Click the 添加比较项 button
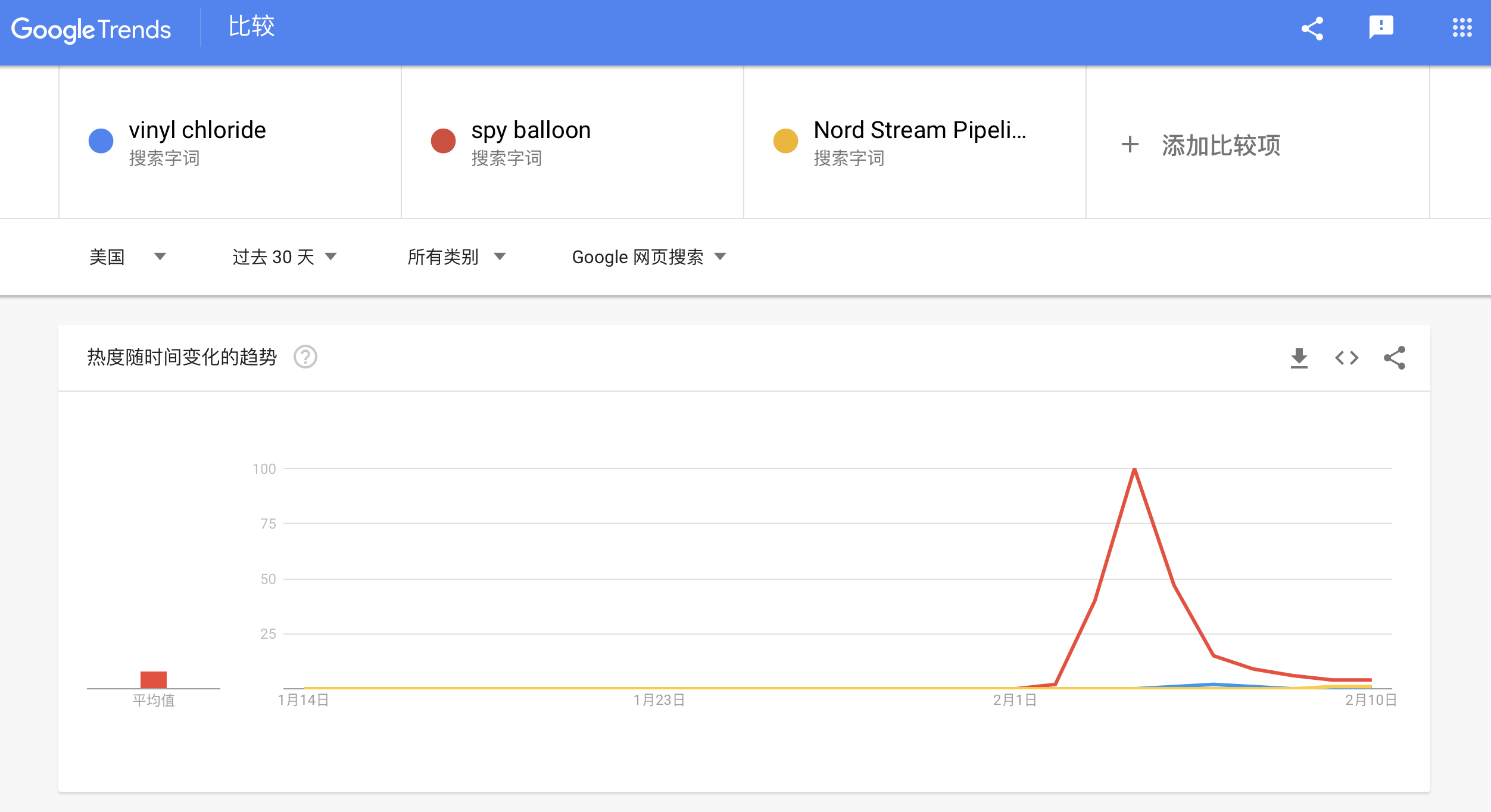The image size is (1491, 812). (1221, 145)
